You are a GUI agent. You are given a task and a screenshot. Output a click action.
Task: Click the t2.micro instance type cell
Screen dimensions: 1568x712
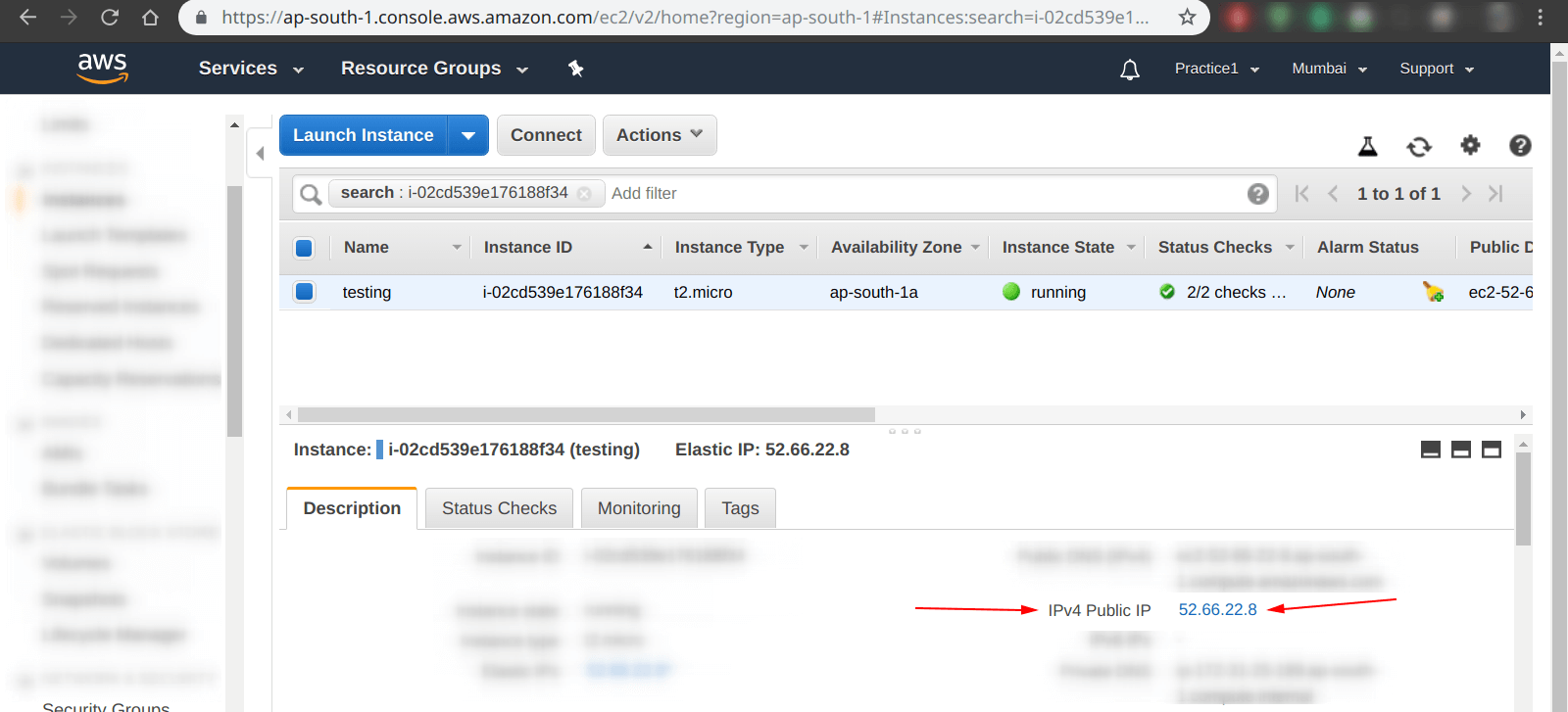pyautogui.click(x=703, y=292)
